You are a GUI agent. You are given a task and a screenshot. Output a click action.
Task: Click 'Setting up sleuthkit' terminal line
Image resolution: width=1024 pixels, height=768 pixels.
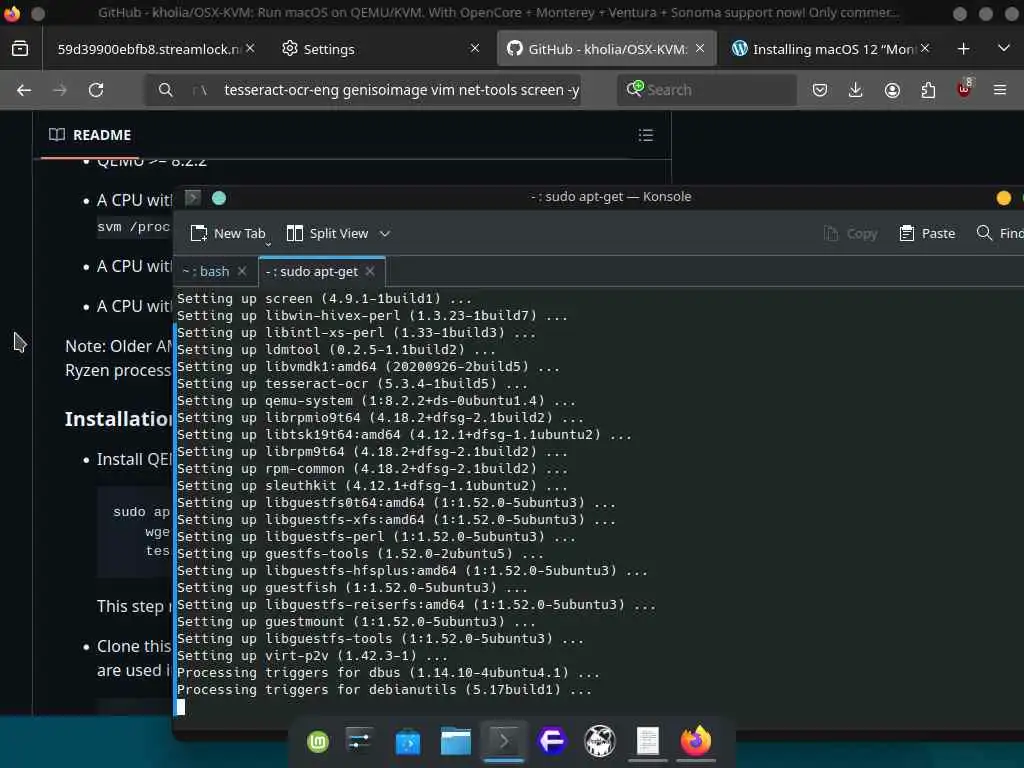click(x=372, y=486)
